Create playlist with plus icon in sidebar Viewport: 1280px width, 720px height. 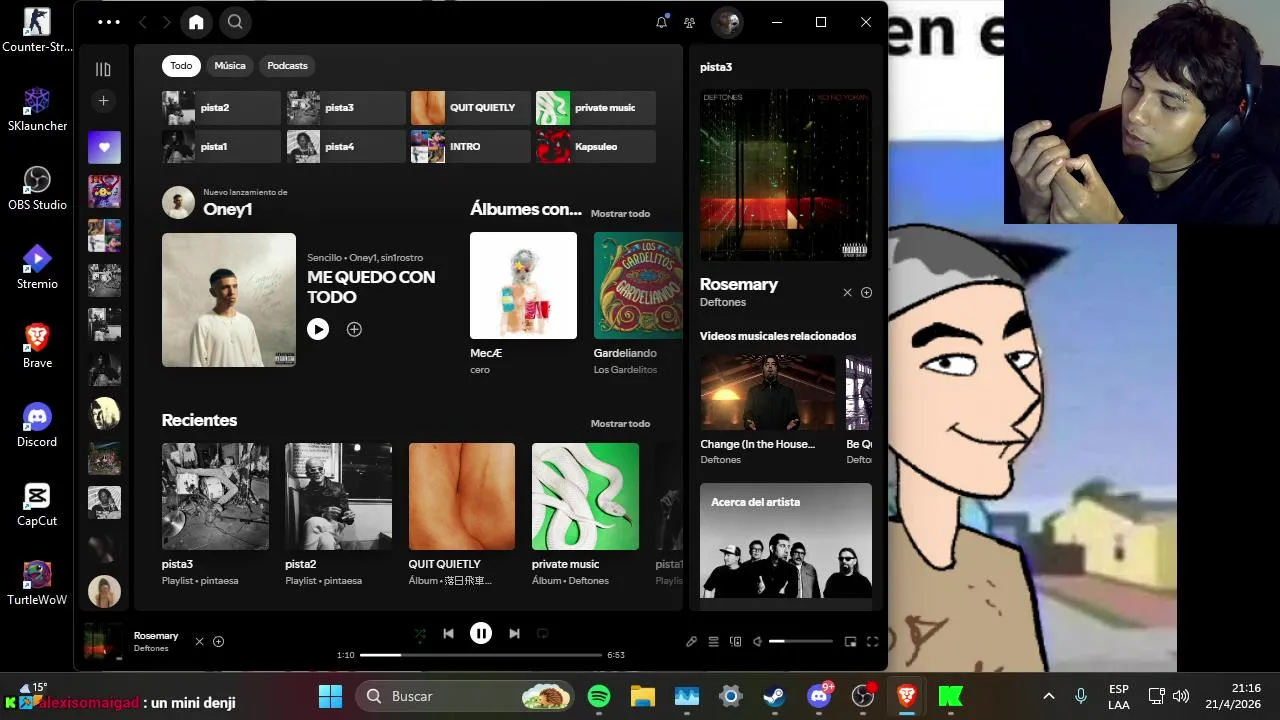tap(103, 100)
